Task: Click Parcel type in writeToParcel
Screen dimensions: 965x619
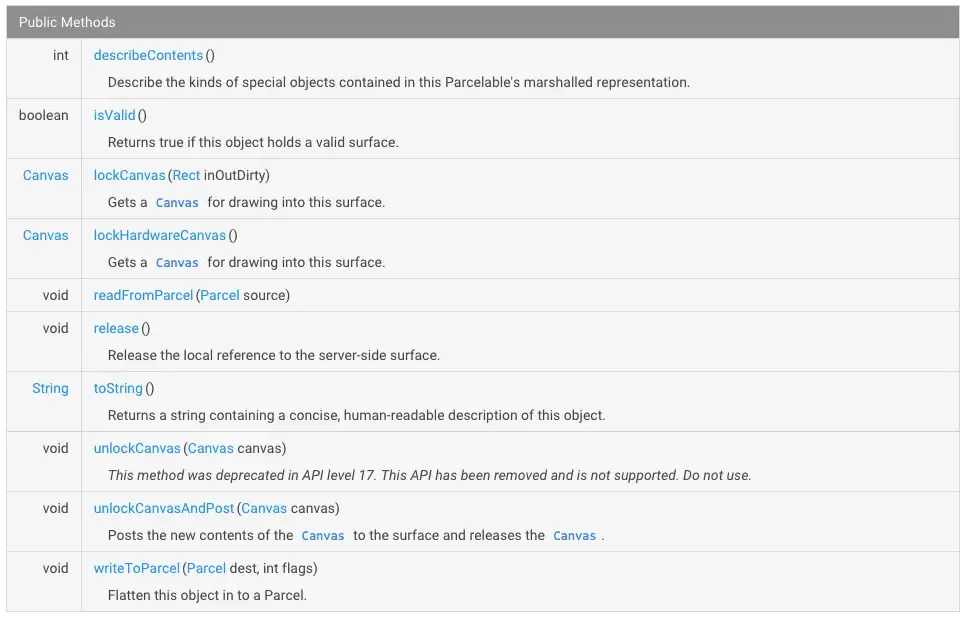Action: [206, 568]
